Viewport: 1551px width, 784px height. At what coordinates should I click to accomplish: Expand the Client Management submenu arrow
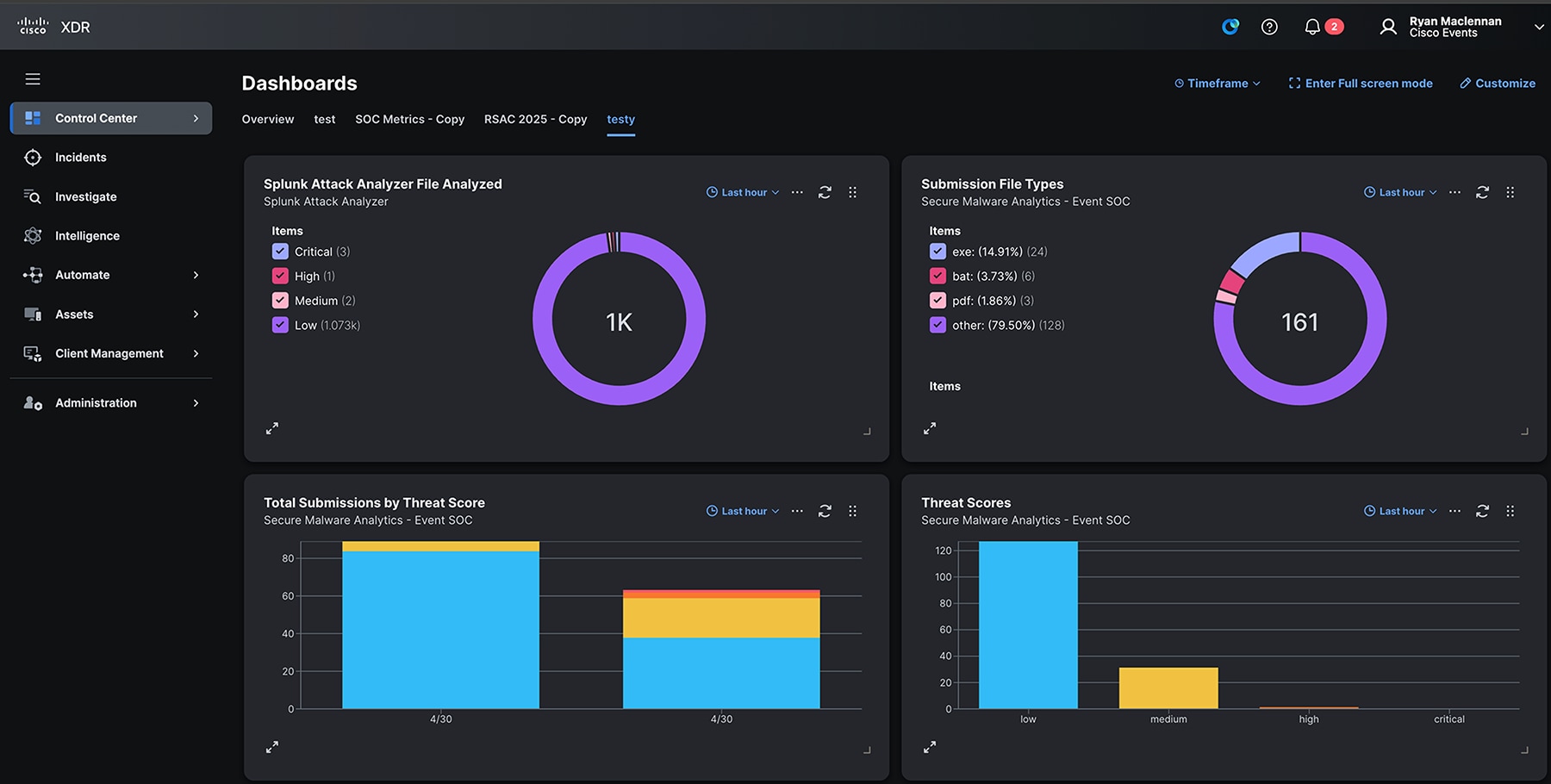(x=196, y=353)
